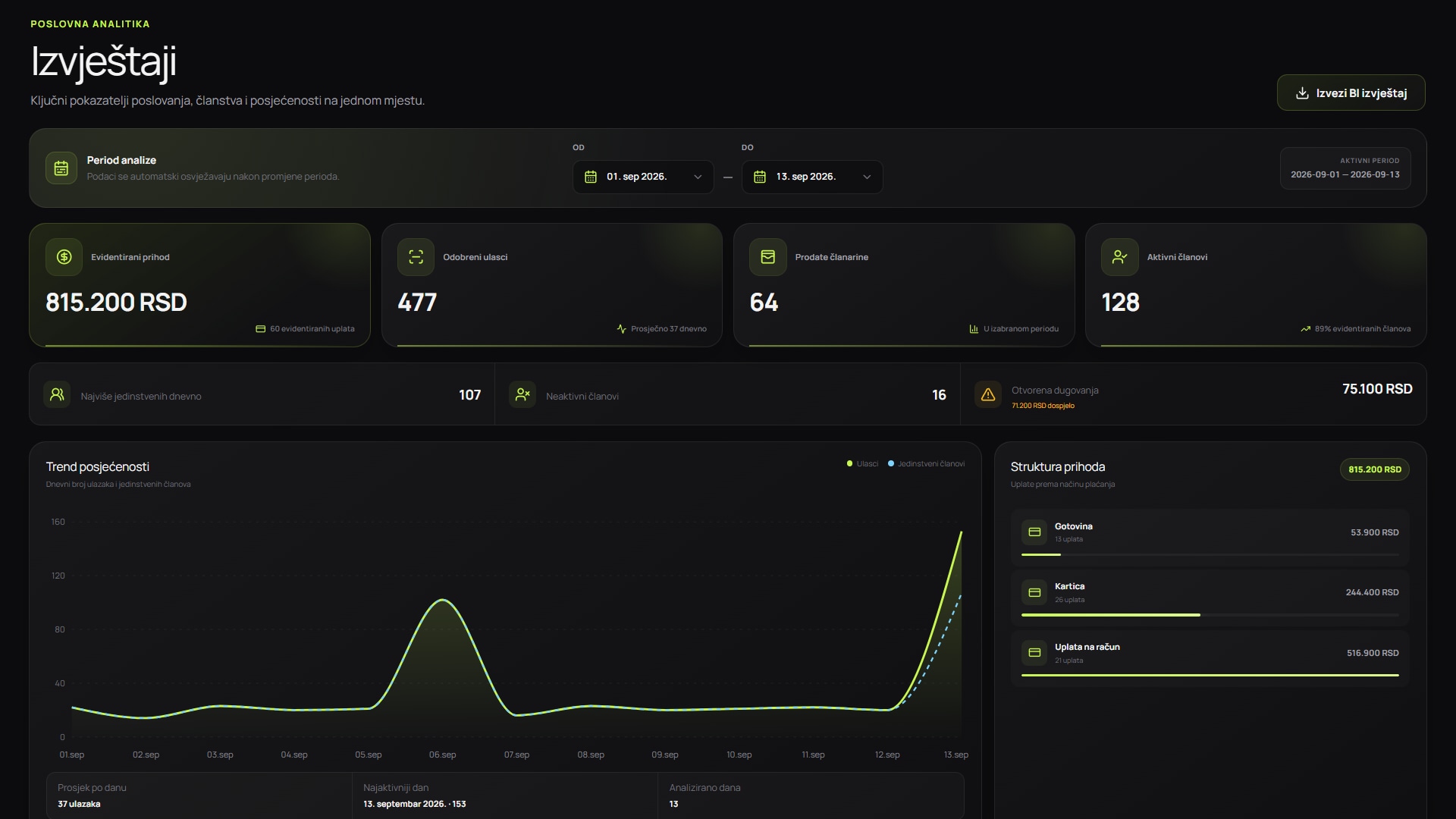Click the 26 uplata label under Kartica
The width and height of the screenshot is (1456, 819).
[x=1069, y=600]
